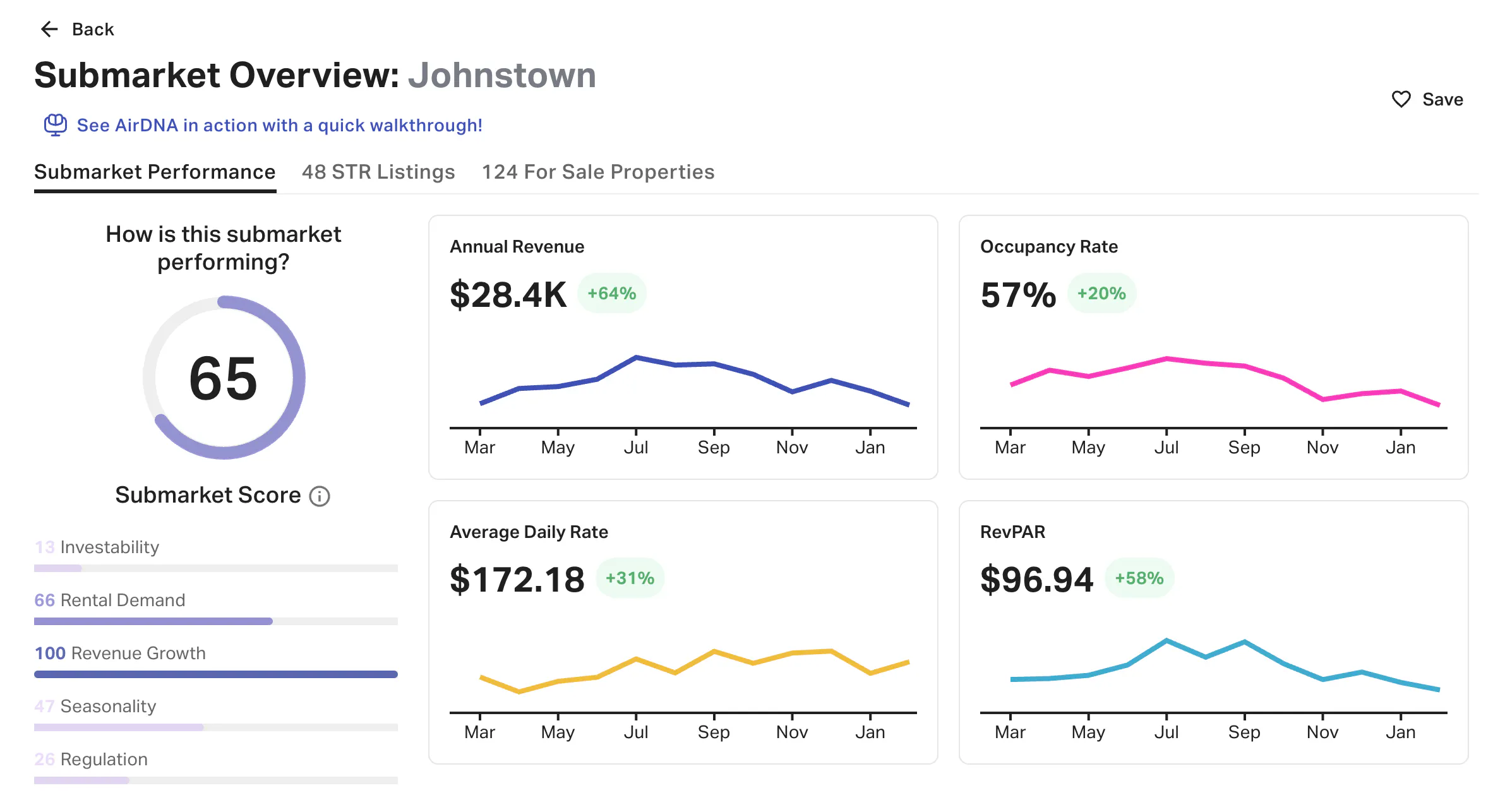Click the RevPAR card title
1493x812 pixels.
pos(1012,532)
